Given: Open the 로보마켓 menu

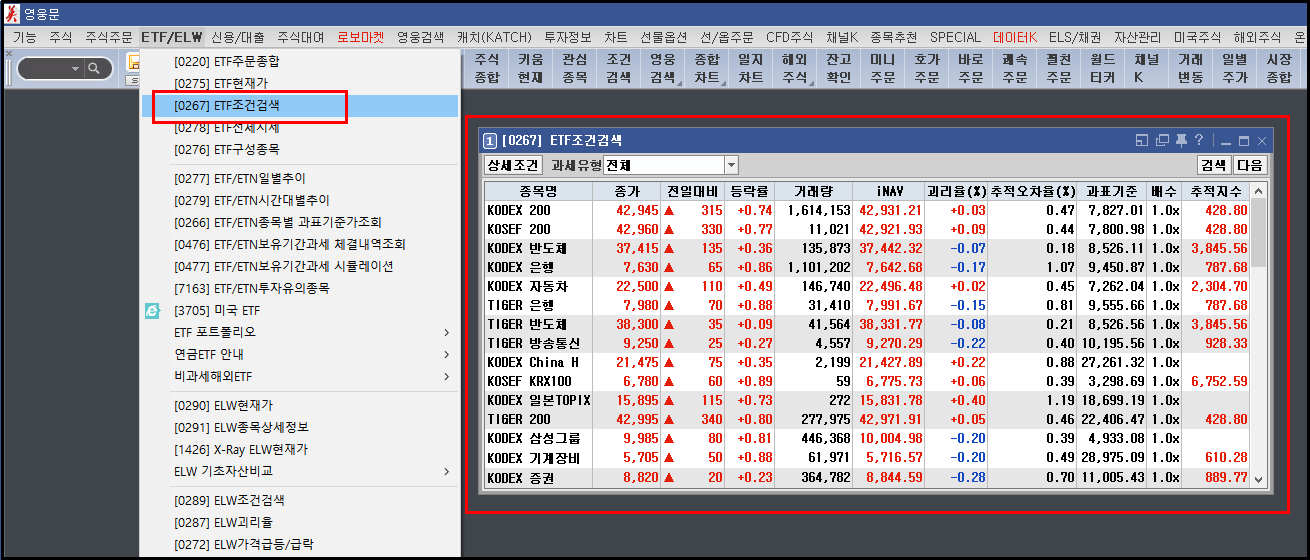Looking at the screenshot, I should (361, 37).
